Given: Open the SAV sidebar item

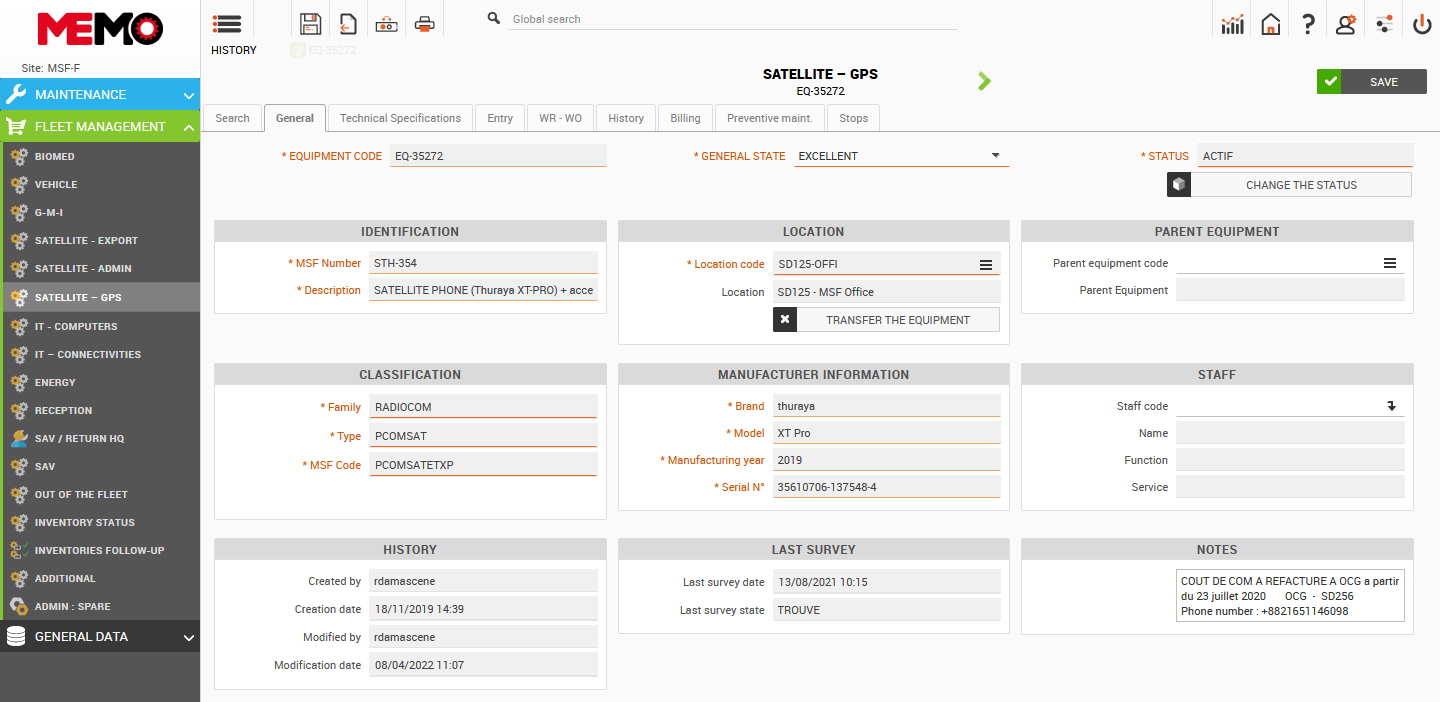Looking at the screenshot, I should coord(100,466).
